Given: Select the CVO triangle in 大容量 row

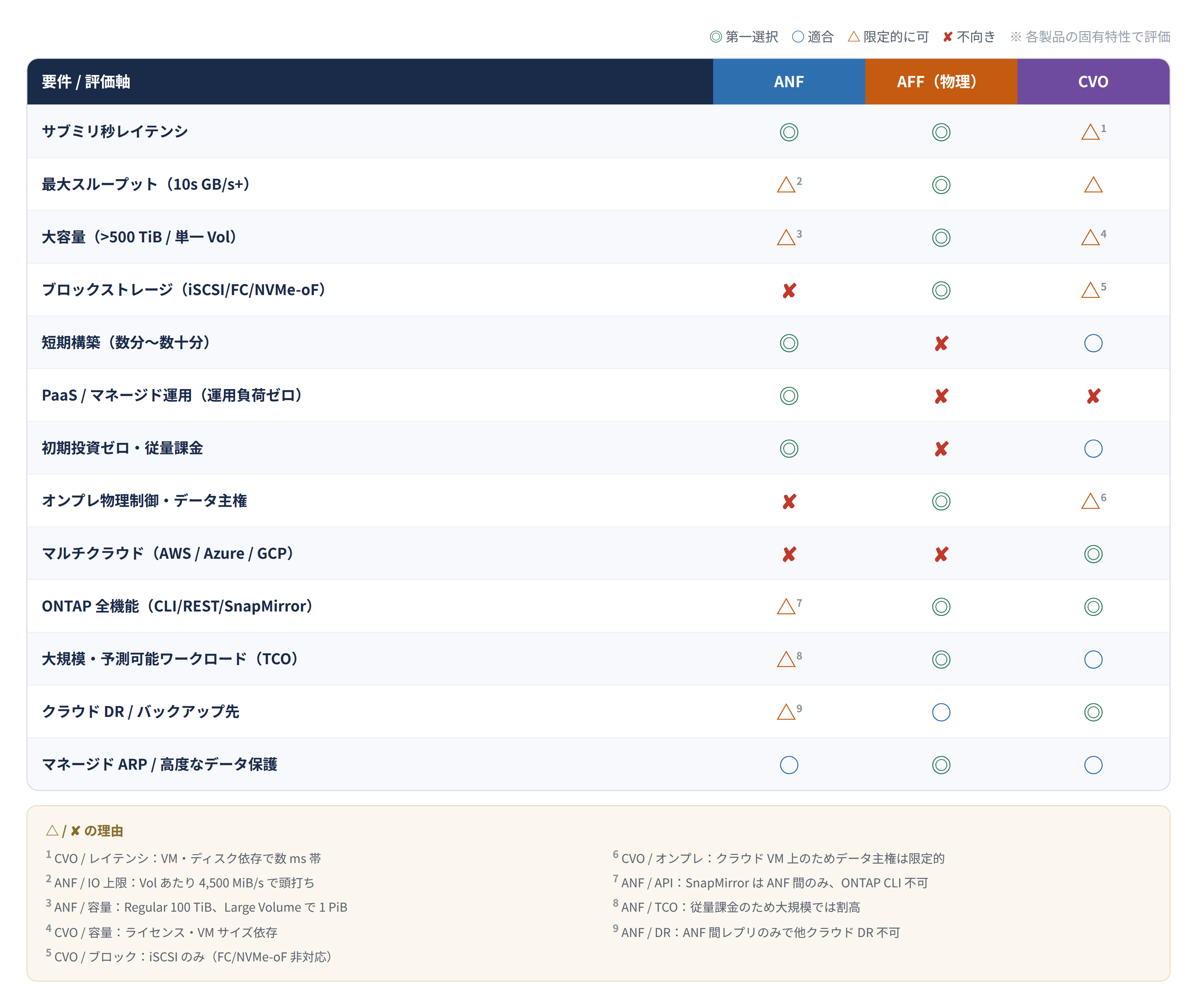Looking at the screenshot, I should [x=1090, y=237].
